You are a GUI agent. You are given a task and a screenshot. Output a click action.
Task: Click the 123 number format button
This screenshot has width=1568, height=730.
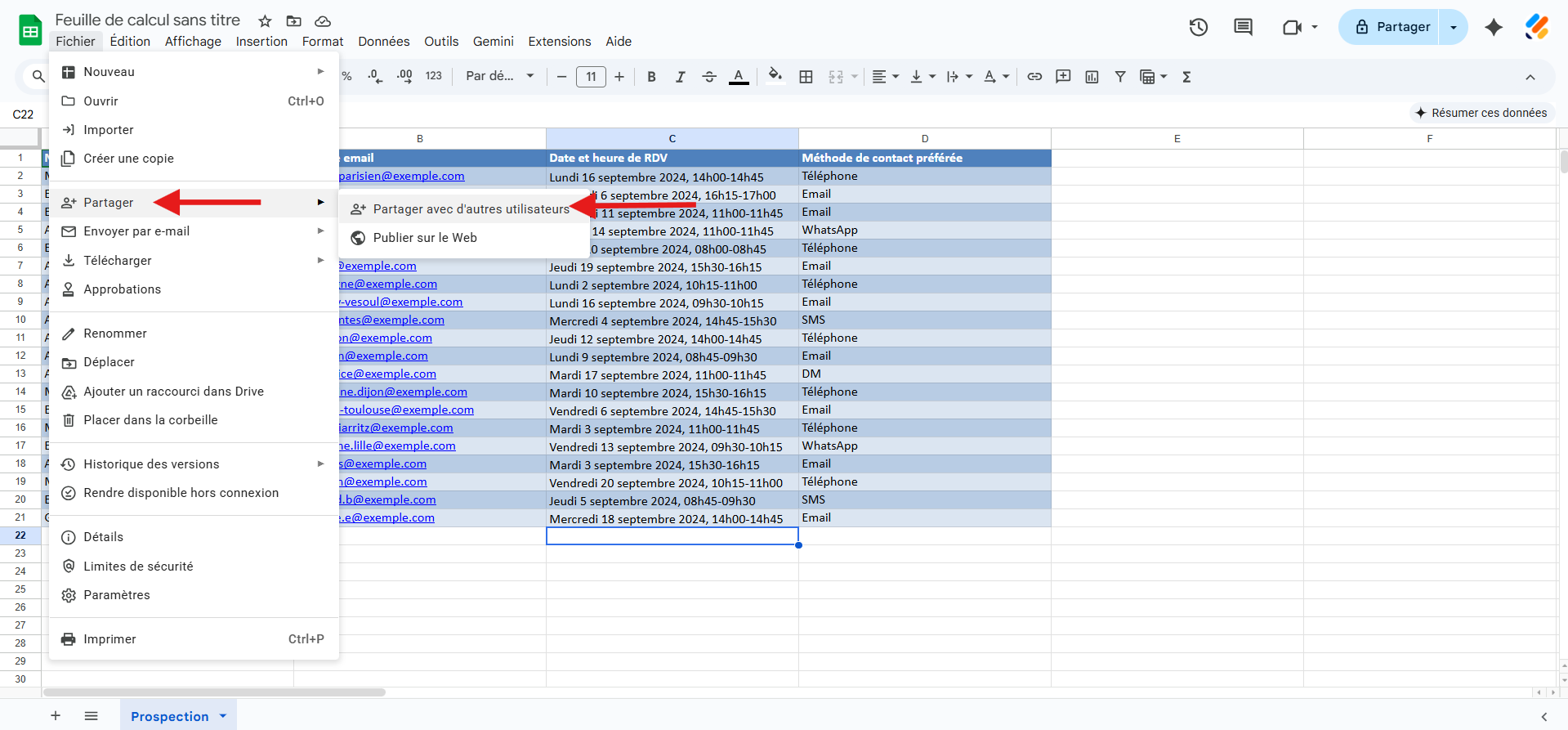pyautogui.click(x=433, y=76)
